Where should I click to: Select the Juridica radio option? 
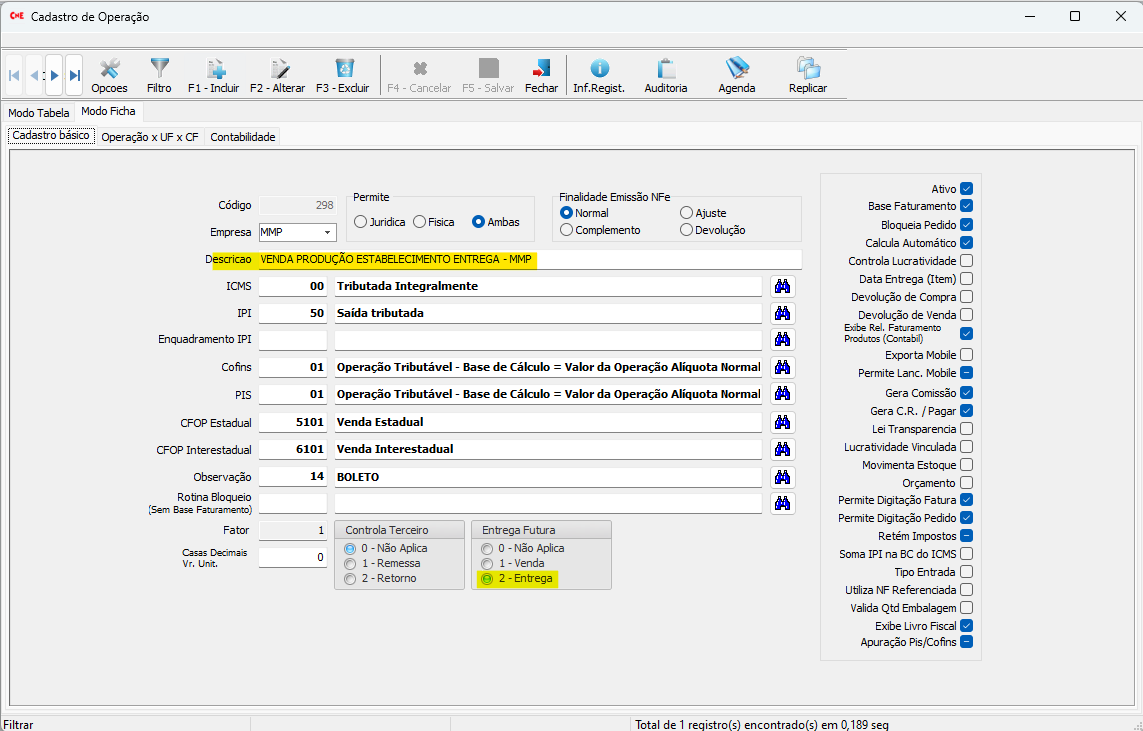pyautogui.click(x=360, y=222)
